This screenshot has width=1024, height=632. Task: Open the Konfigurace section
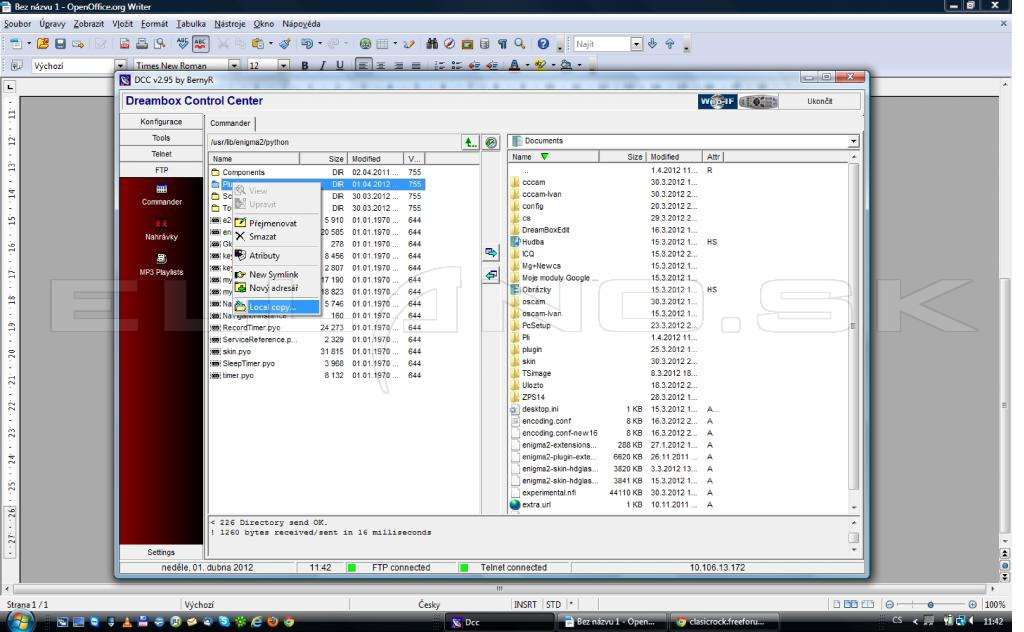[161, 121]
